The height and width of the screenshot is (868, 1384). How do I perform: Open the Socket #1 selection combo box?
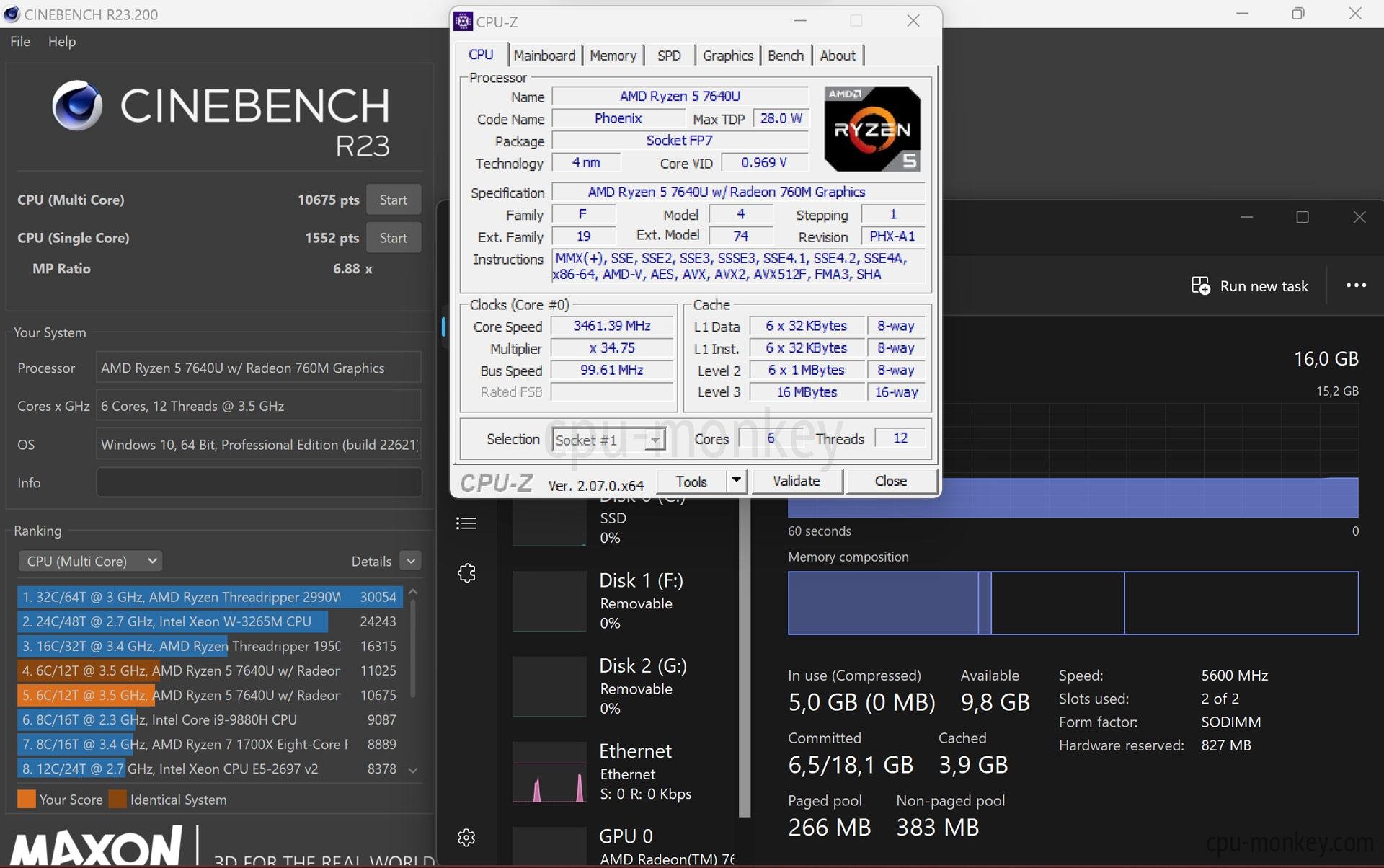pyautogui.click(x=608, y=439)
